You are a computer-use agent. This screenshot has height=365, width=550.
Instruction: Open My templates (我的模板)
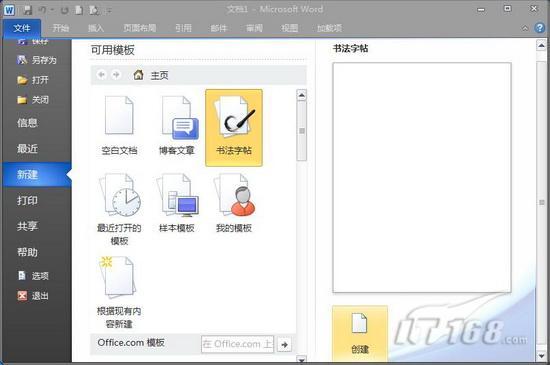tap(234, 203)
